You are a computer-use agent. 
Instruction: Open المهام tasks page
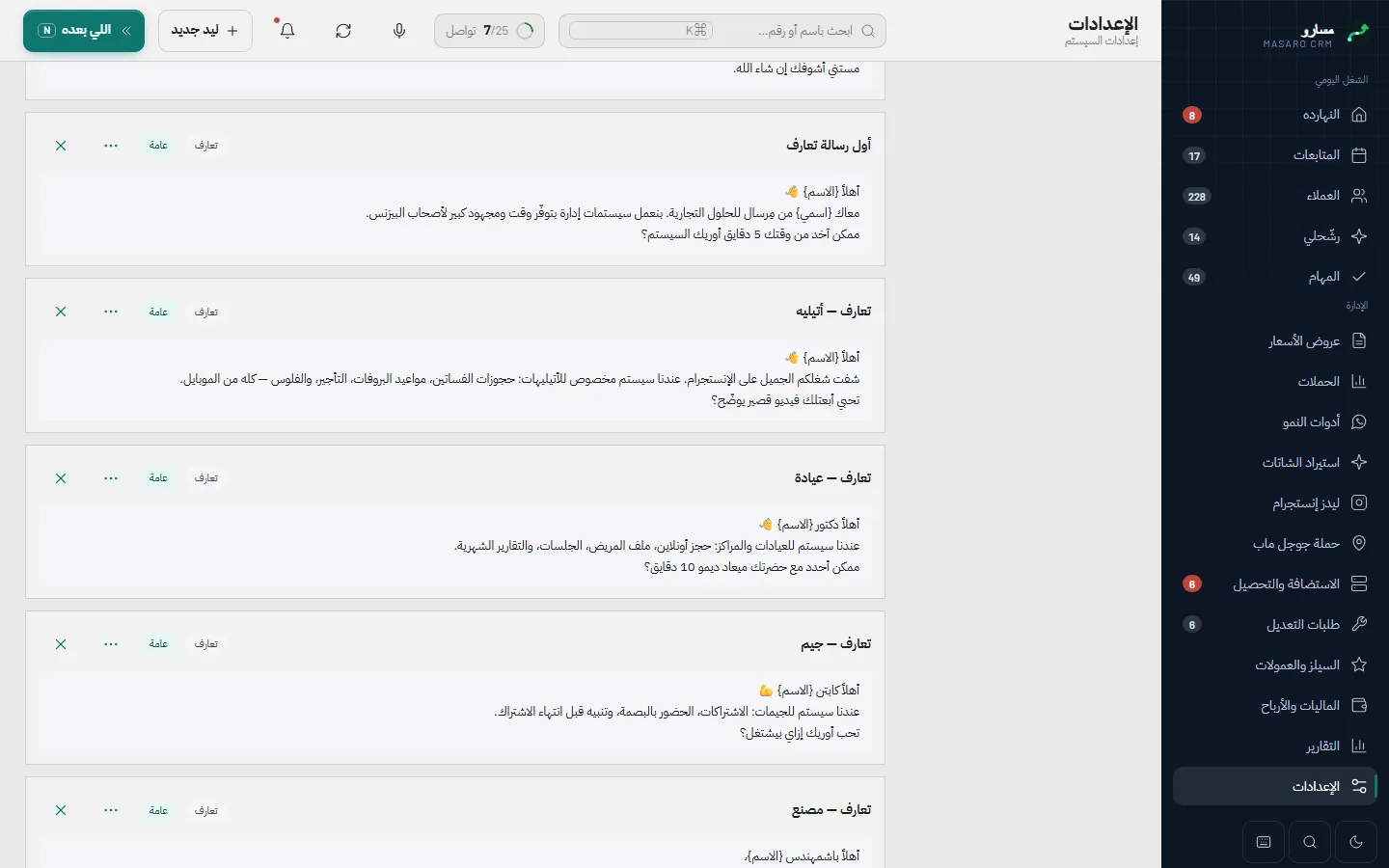pos(1275,277)
